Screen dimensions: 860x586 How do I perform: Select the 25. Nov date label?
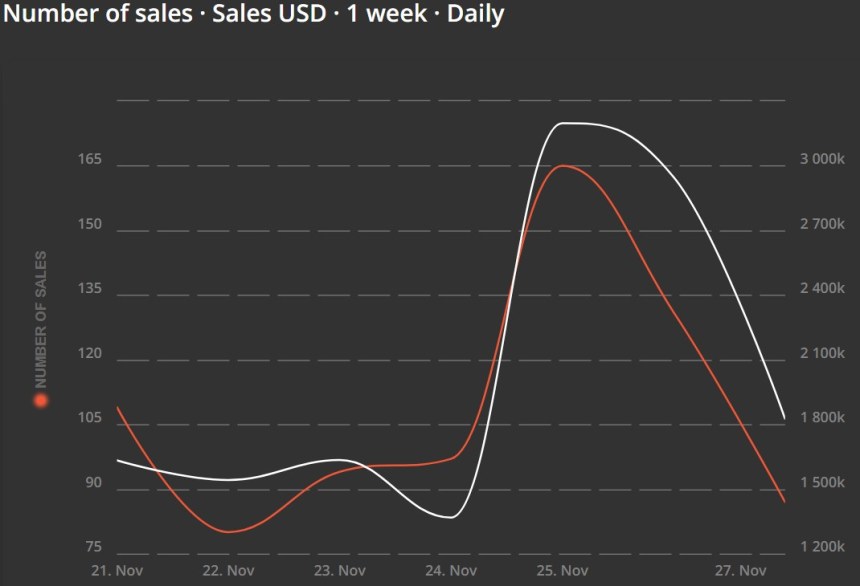coord(561,571)
